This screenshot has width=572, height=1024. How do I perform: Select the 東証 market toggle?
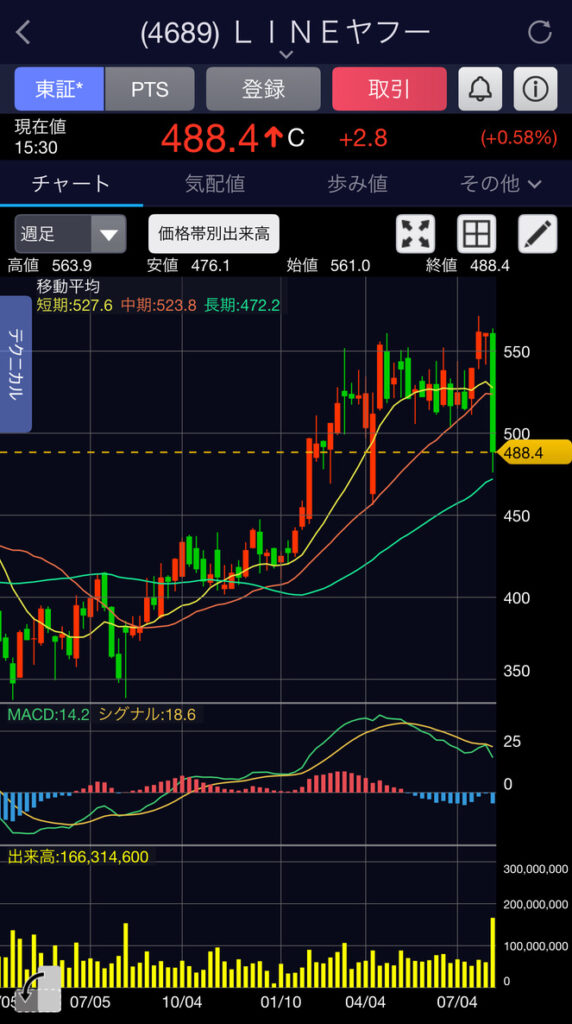coord(59,89)
